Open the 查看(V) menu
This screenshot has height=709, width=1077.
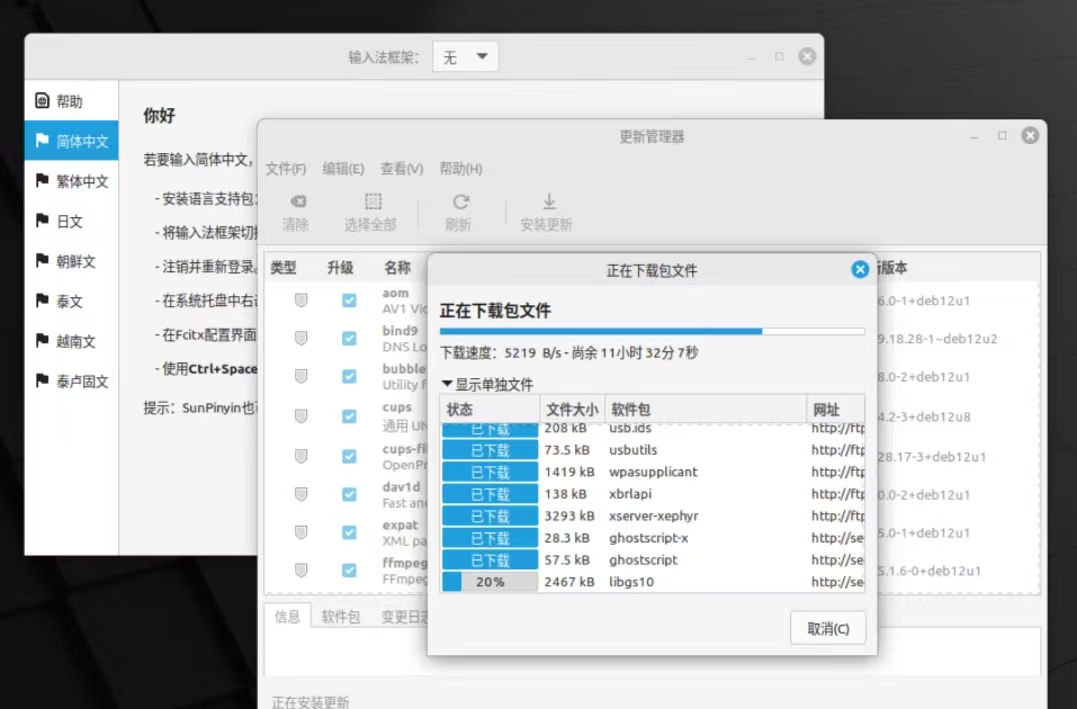[x=402, y=168]
